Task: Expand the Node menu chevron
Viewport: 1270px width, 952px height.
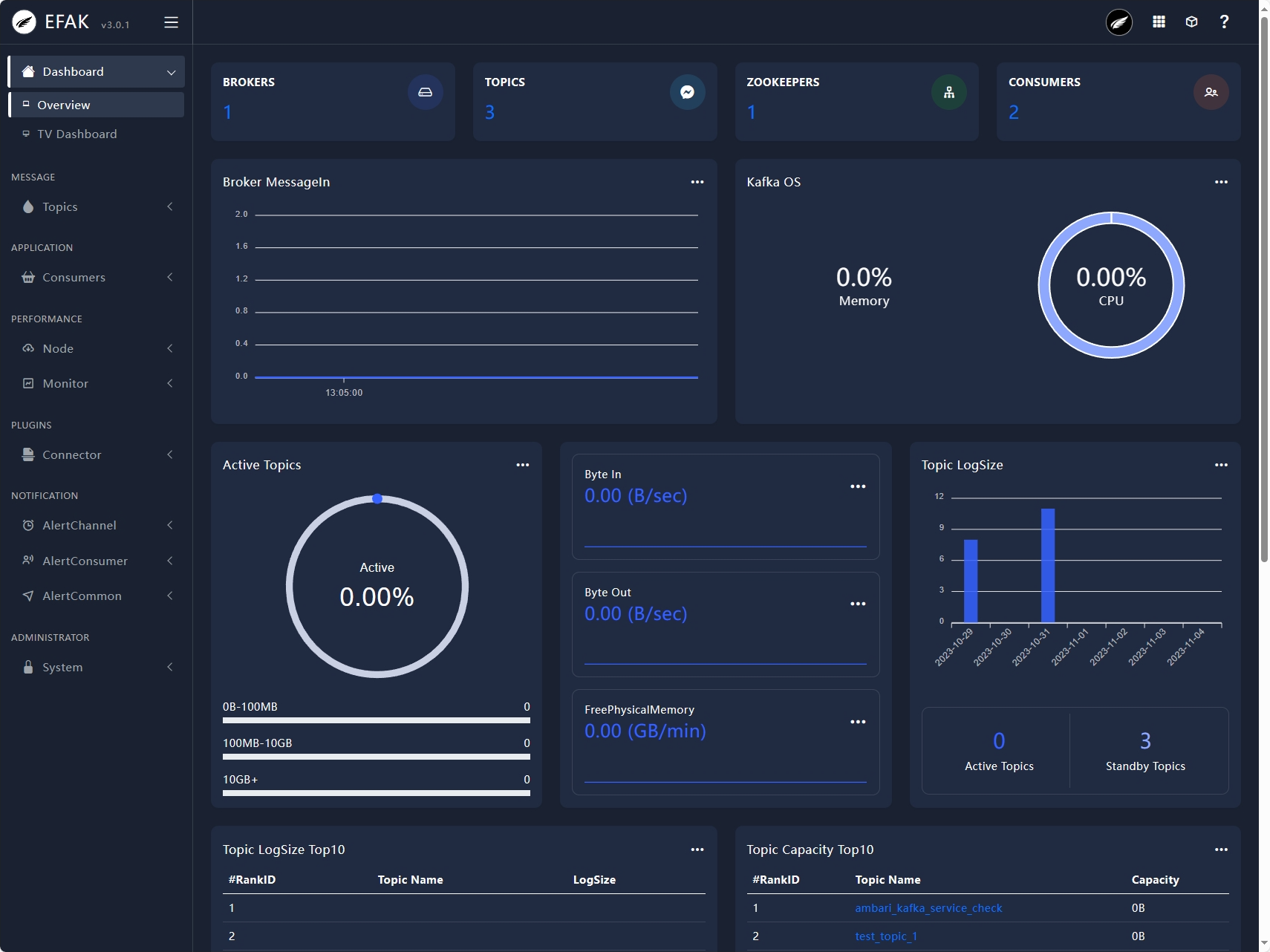Action: point(170,348)
